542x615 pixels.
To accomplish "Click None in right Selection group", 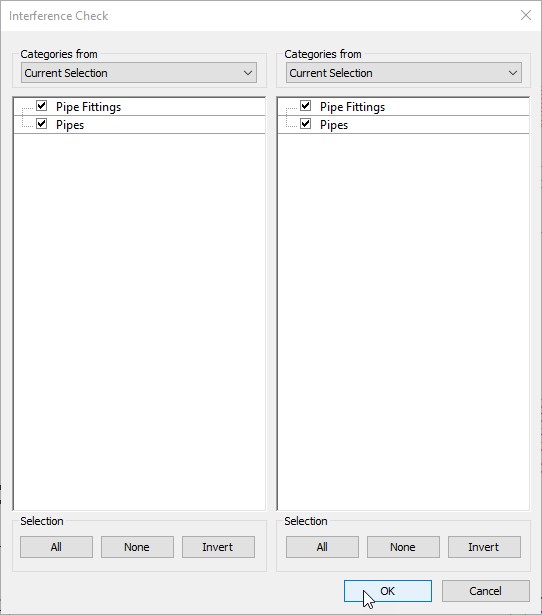I will click(x=403, y=547).
